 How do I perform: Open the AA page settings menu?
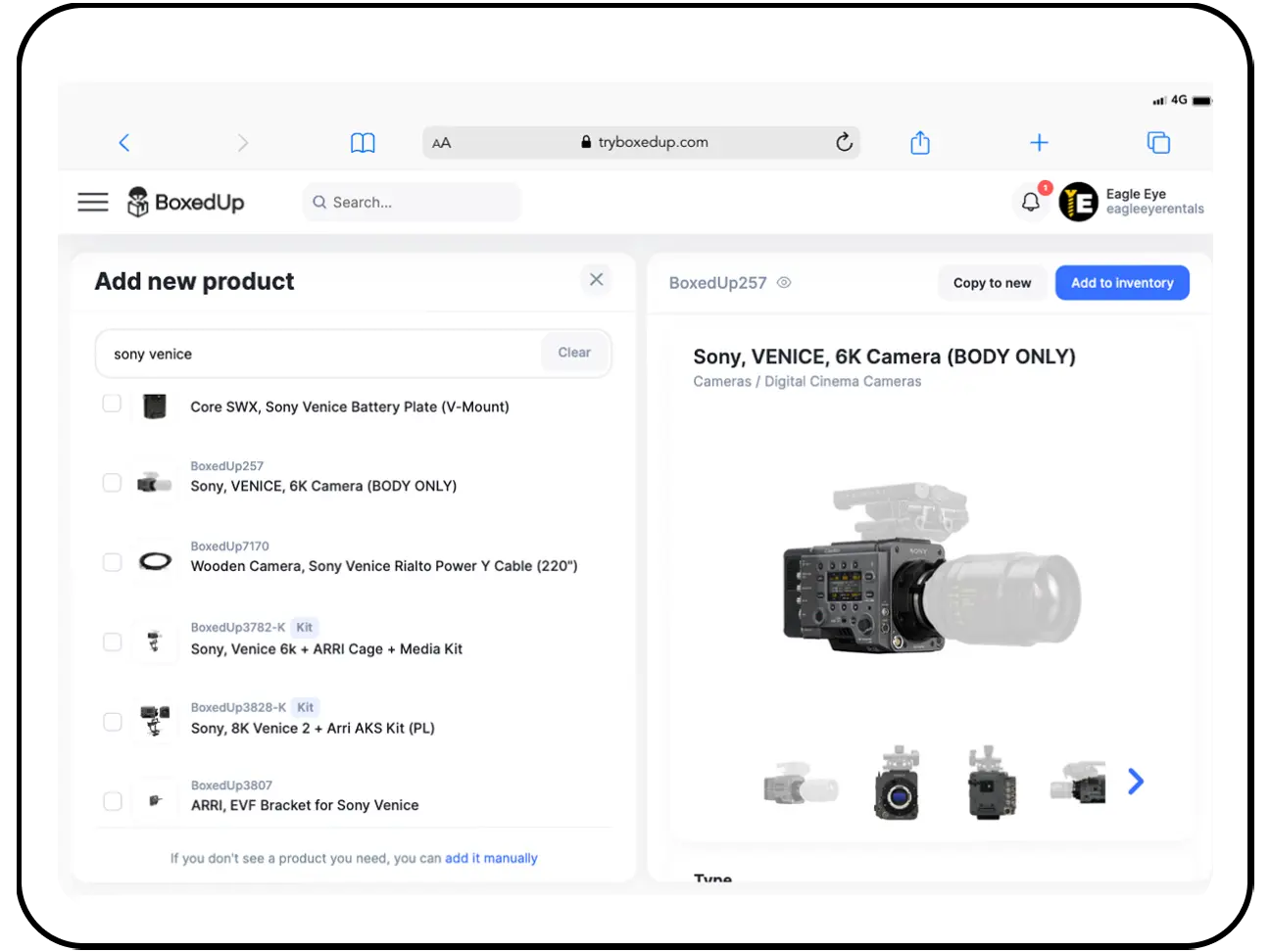pyautogui.click(x=441, y=142)
